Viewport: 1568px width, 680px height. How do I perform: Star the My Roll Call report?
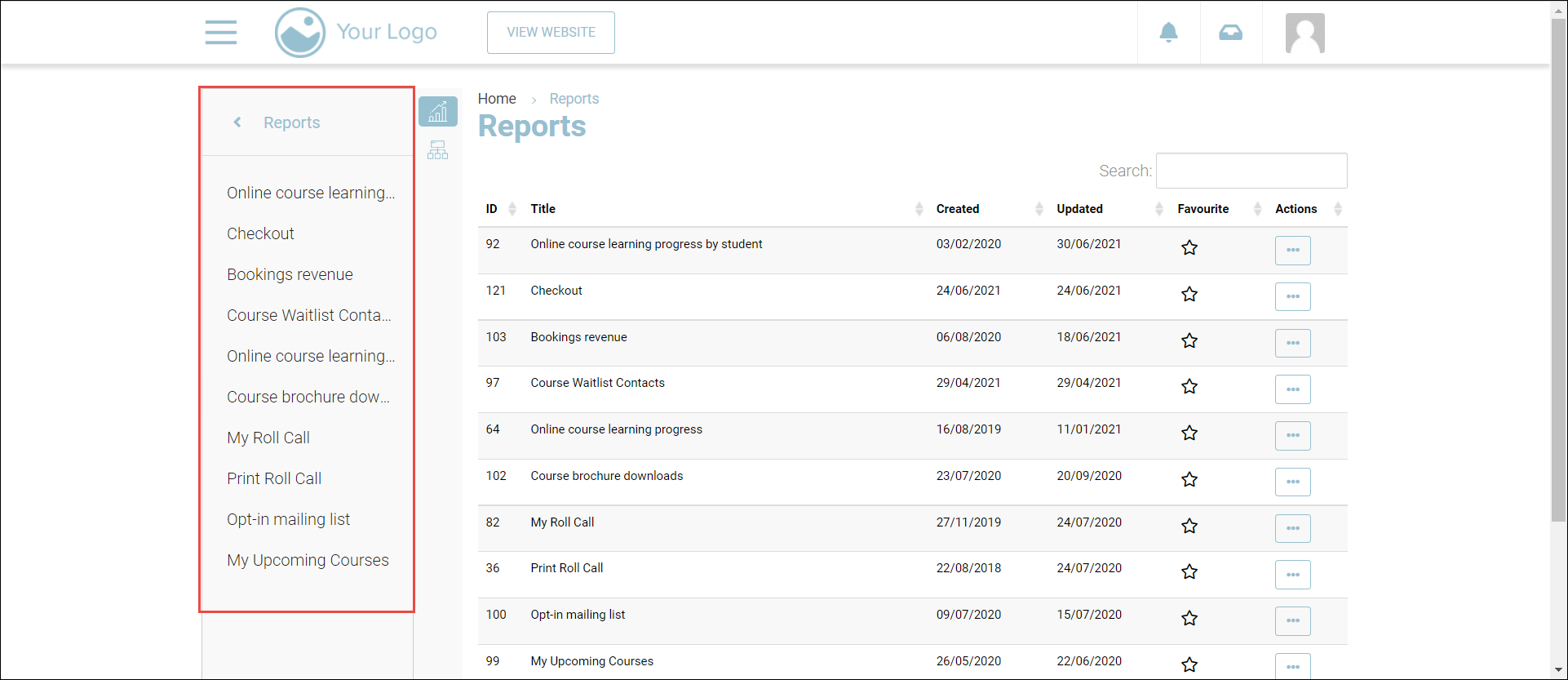click(1189, 526)
